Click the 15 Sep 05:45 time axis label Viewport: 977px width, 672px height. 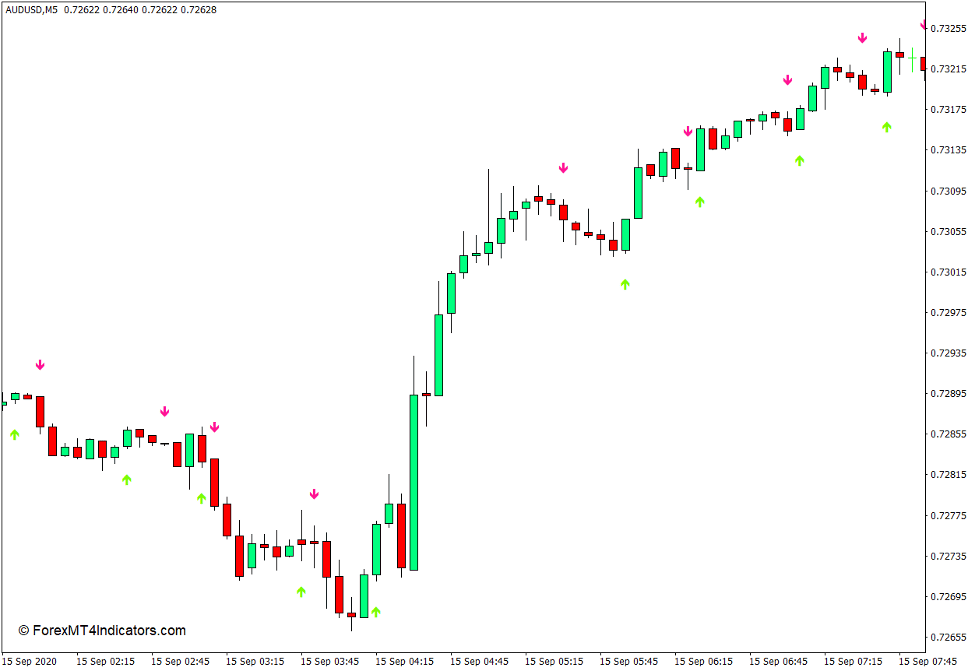point(629,661)
